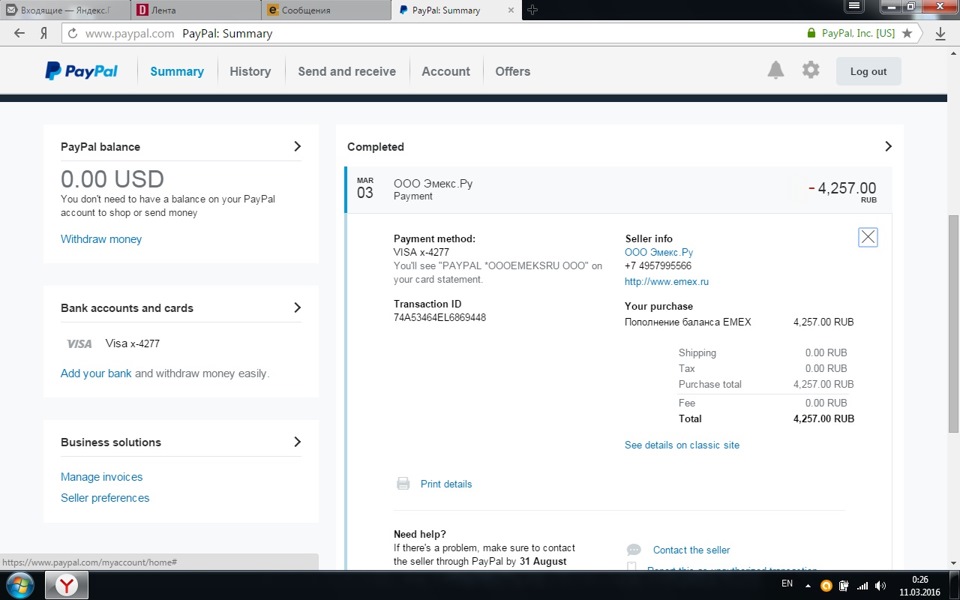Click the printer icon beside Print details
This screenshot has width=960, height=600.
[403, 484]
